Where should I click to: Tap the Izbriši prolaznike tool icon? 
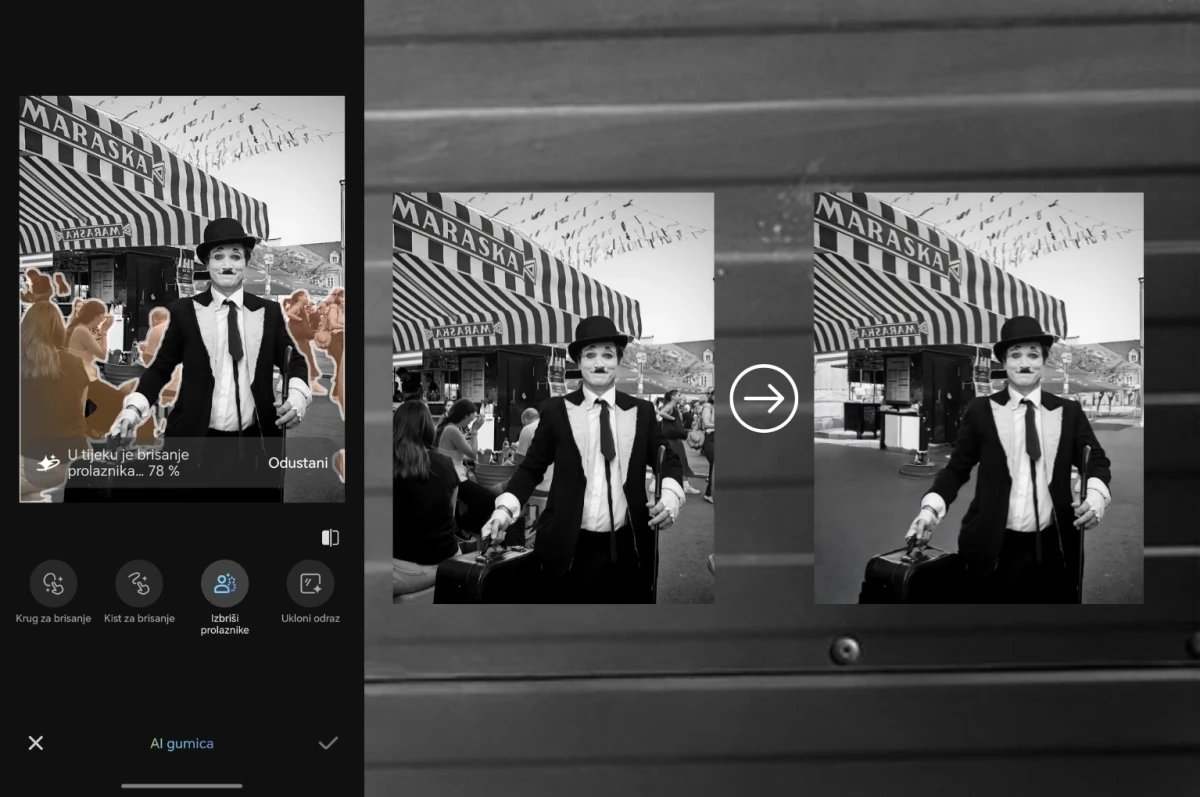[x=225, y=584]
